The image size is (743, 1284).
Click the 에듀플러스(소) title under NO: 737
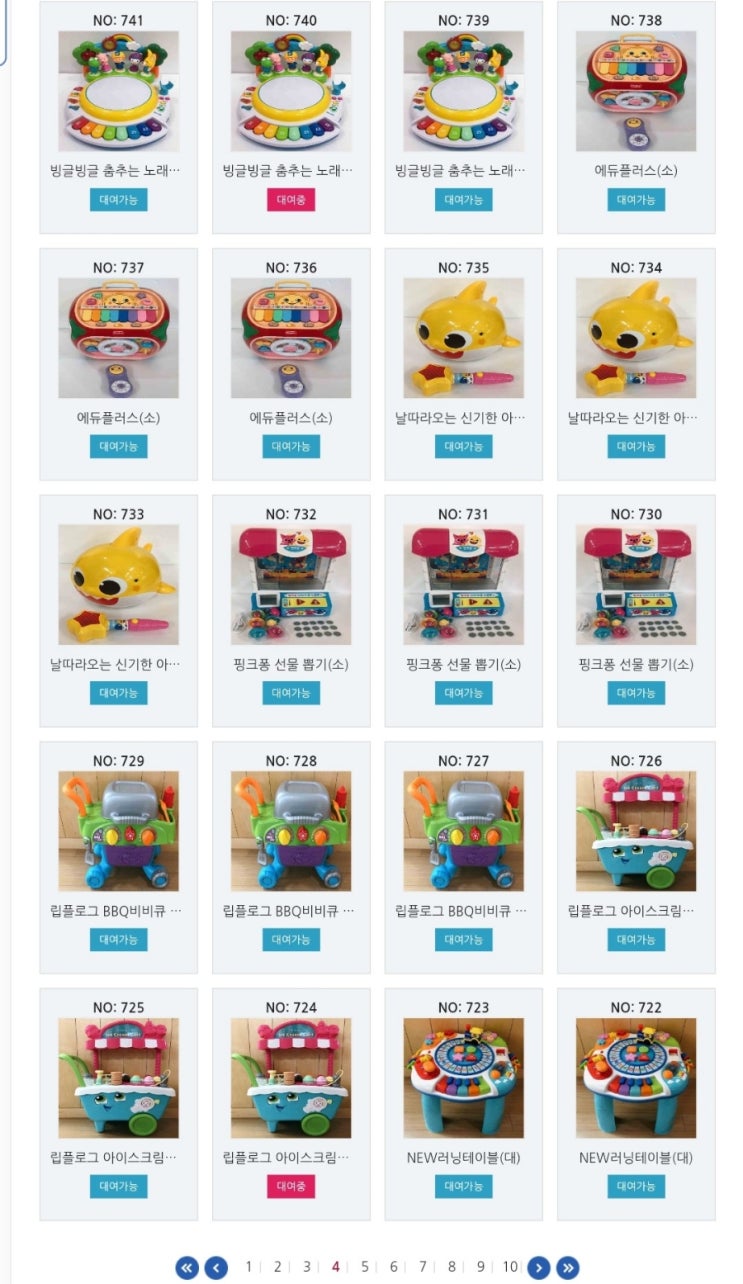click(x=118, y=417)
